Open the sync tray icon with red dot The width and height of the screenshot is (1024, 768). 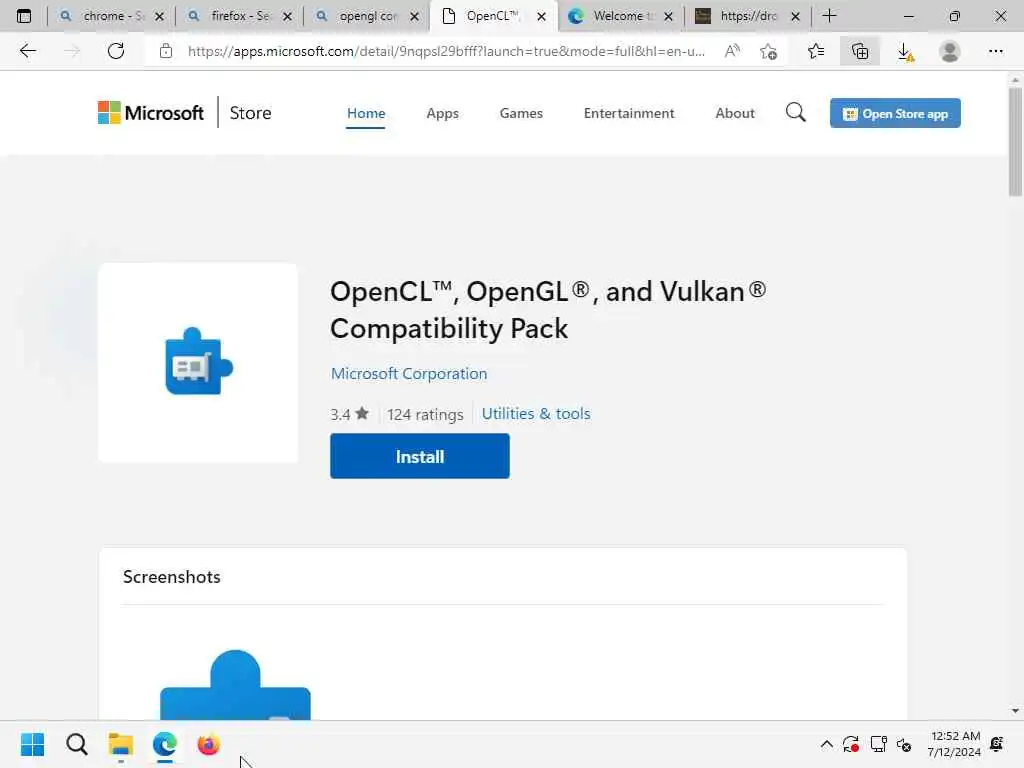851,744
